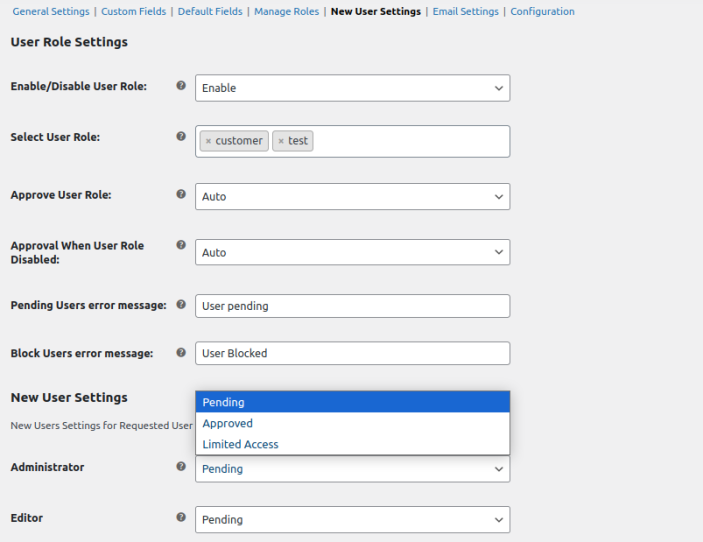The height and width of the screenshot is (542, 703).
Task: Switch to the Manage Roles tab
Action: point(286,12)
